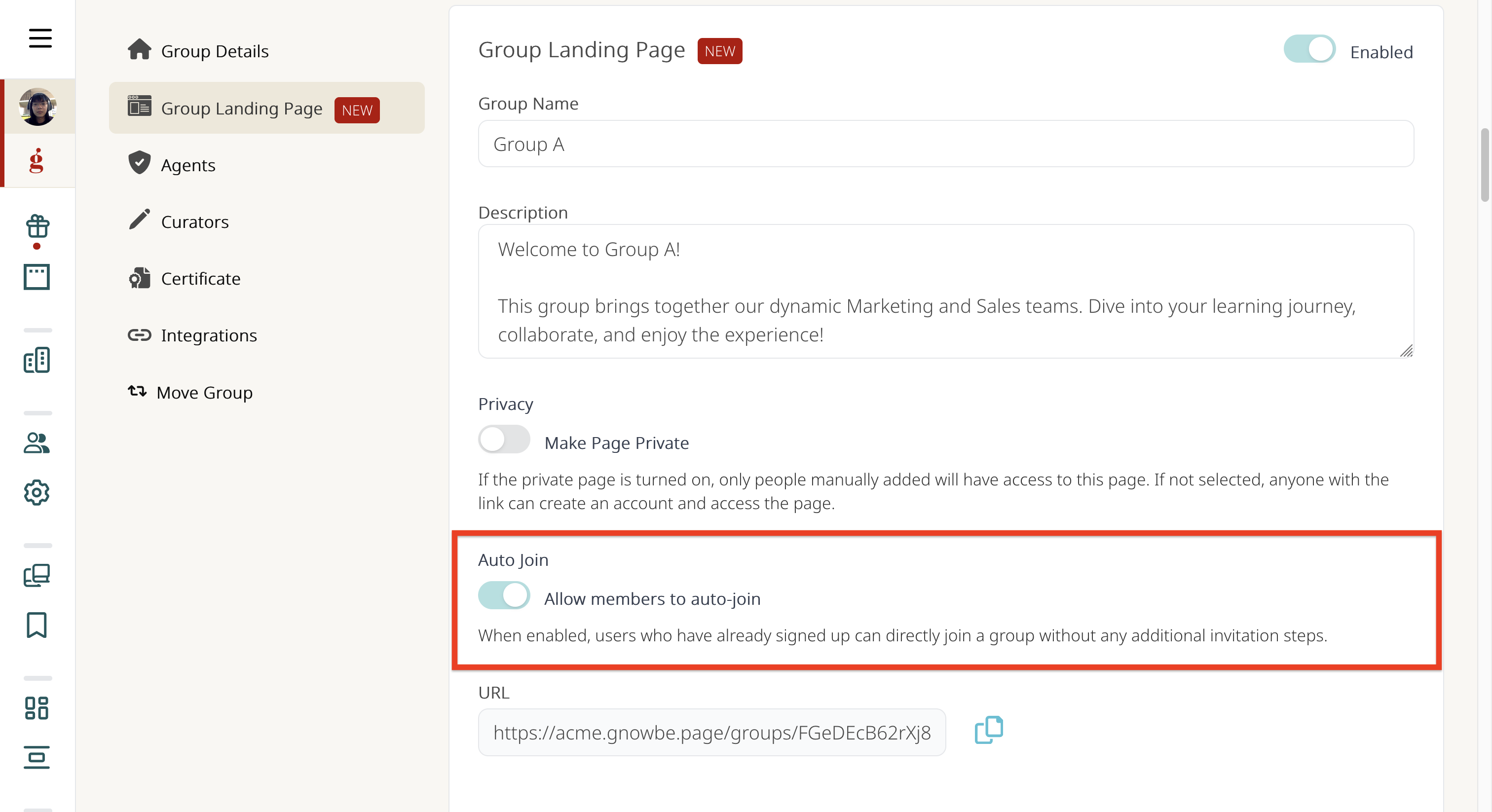Open Certificate menu item
1492x812 pixels.
click(x=266, y=279)
